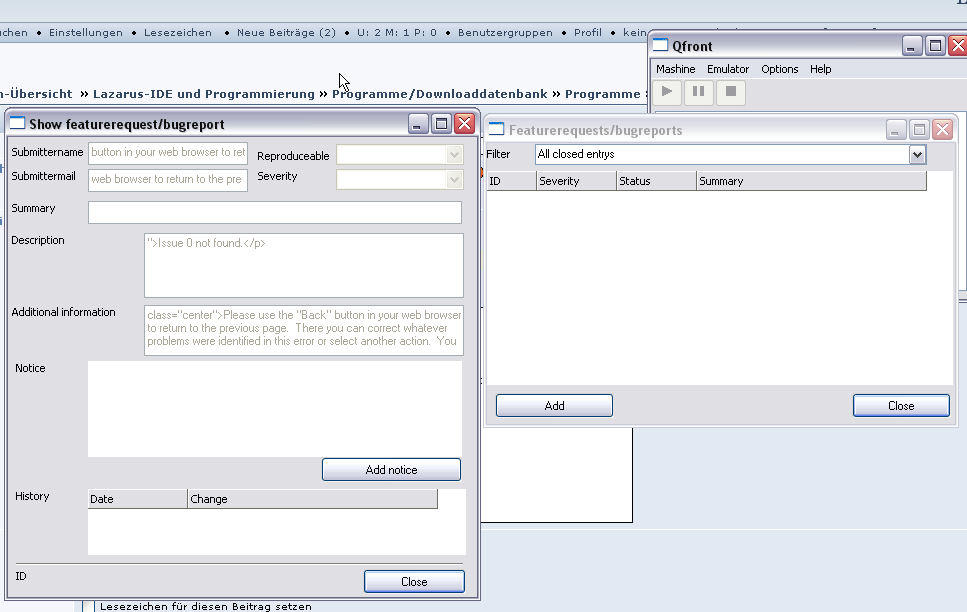
Task: Open the Benutzergruppen forum link
Action: pos(505,33)
